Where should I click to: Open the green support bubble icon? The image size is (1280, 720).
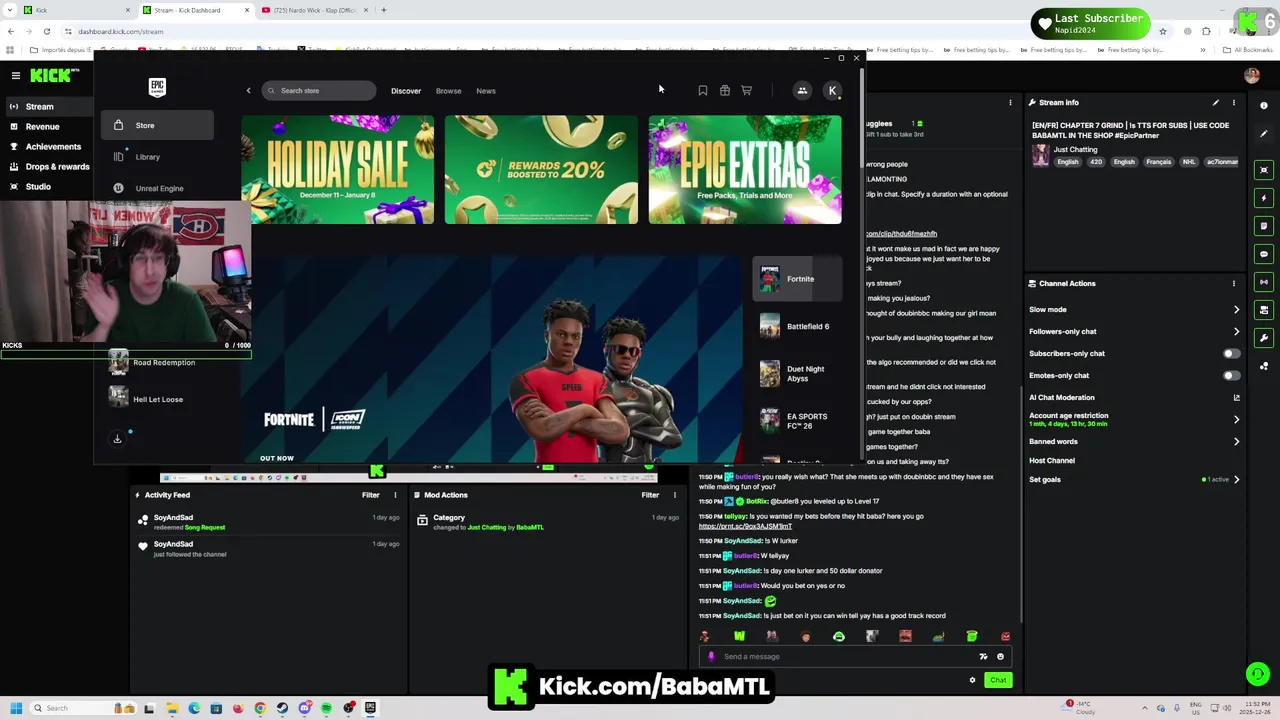pyautogui.click(x=1257, y=674)
